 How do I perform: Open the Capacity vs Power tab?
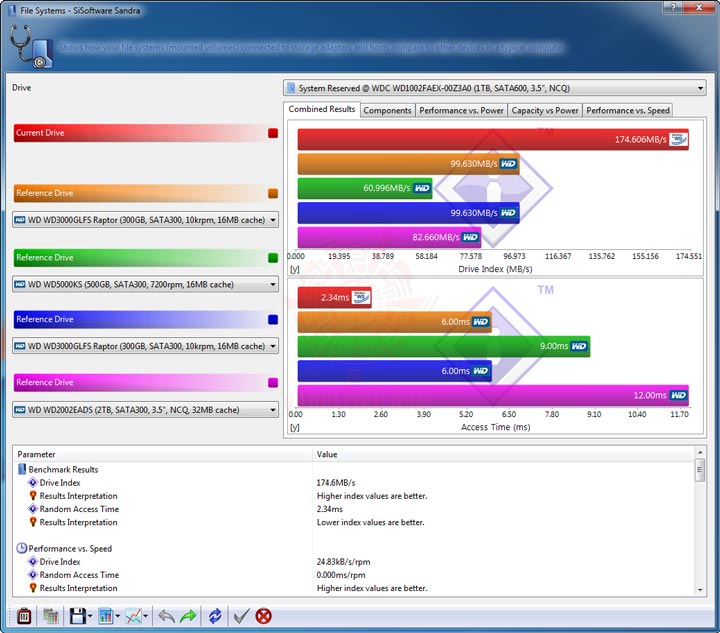point(545,111)
